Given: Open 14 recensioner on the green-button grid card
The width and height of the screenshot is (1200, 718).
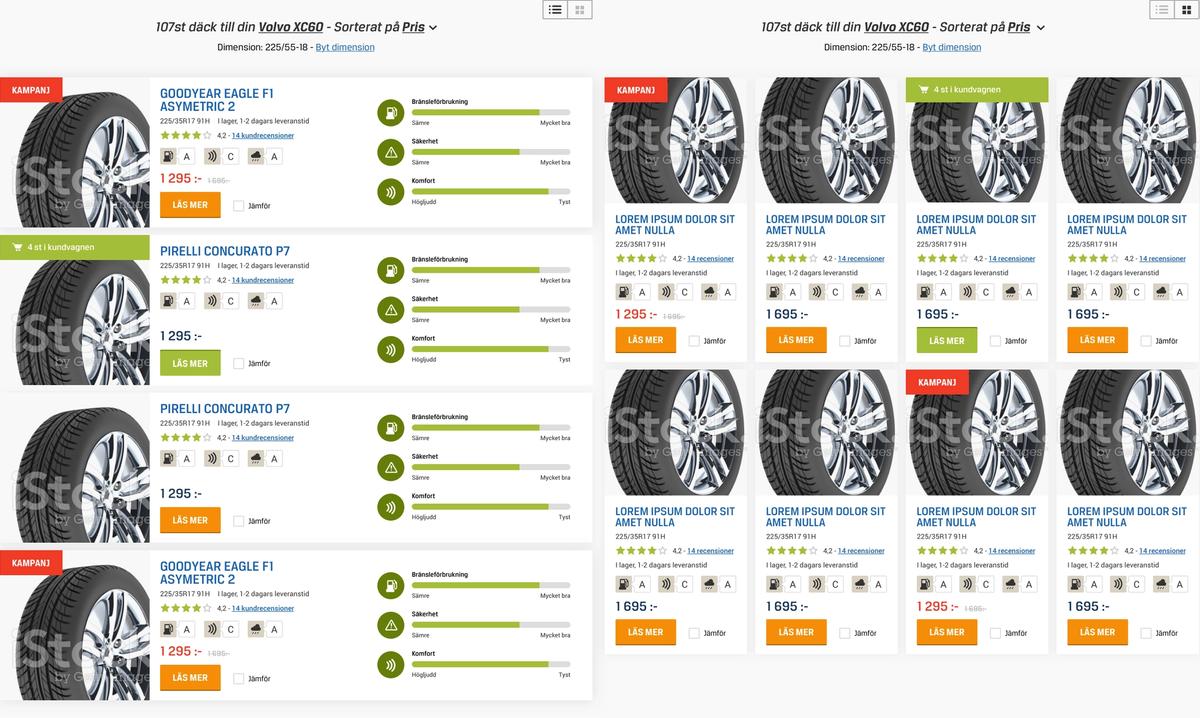Looking at the screenshot, I should click(x=1012, y=259).
